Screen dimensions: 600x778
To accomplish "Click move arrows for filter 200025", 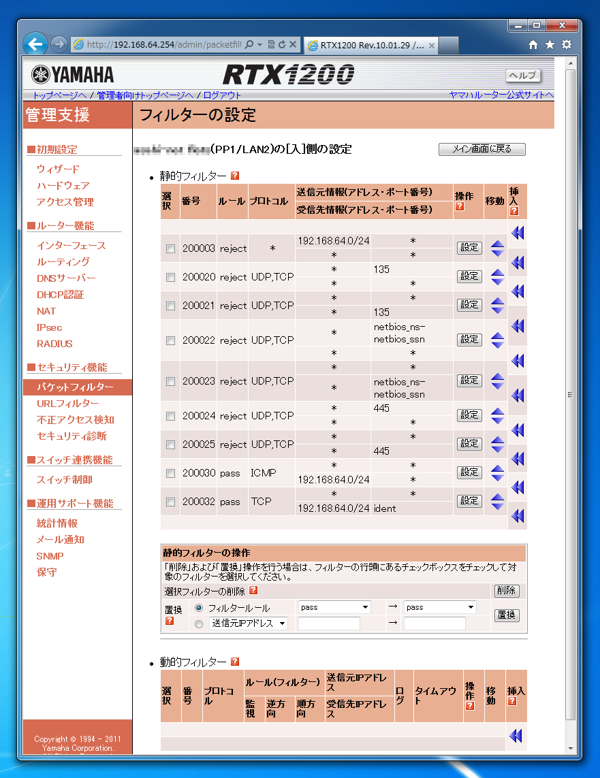I will (497, 445).
